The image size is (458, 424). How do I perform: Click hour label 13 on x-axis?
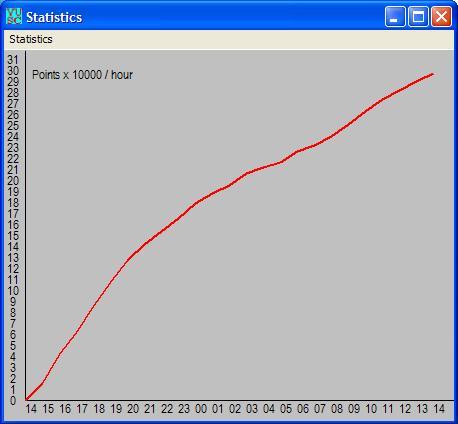tap(422, 409)
